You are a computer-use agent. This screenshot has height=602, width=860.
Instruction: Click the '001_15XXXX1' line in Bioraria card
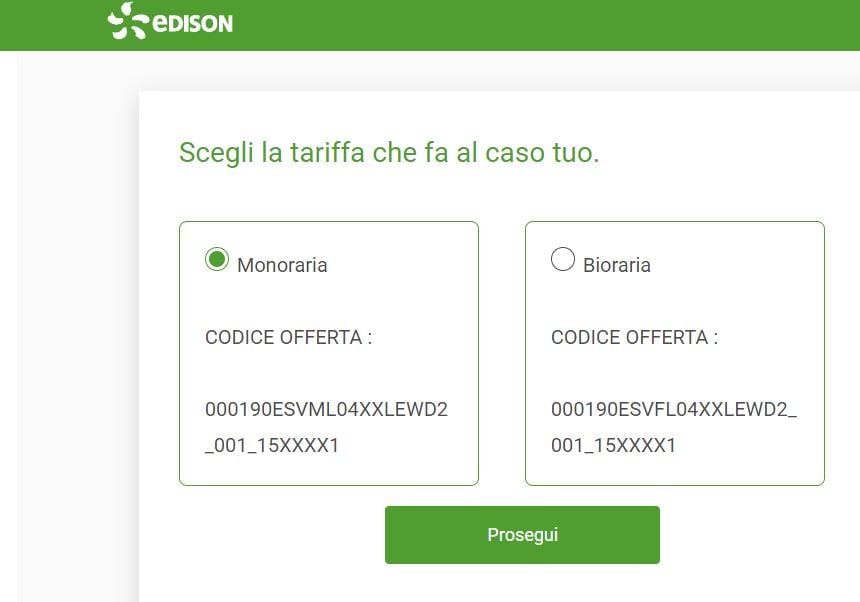(x=613, y=445)
